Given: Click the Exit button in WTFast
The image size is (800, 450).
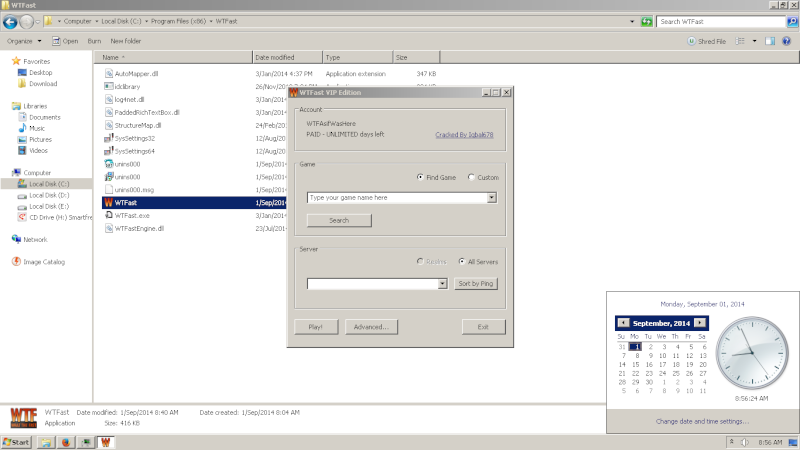Looking at the screenshot, I should click(483, 327).
